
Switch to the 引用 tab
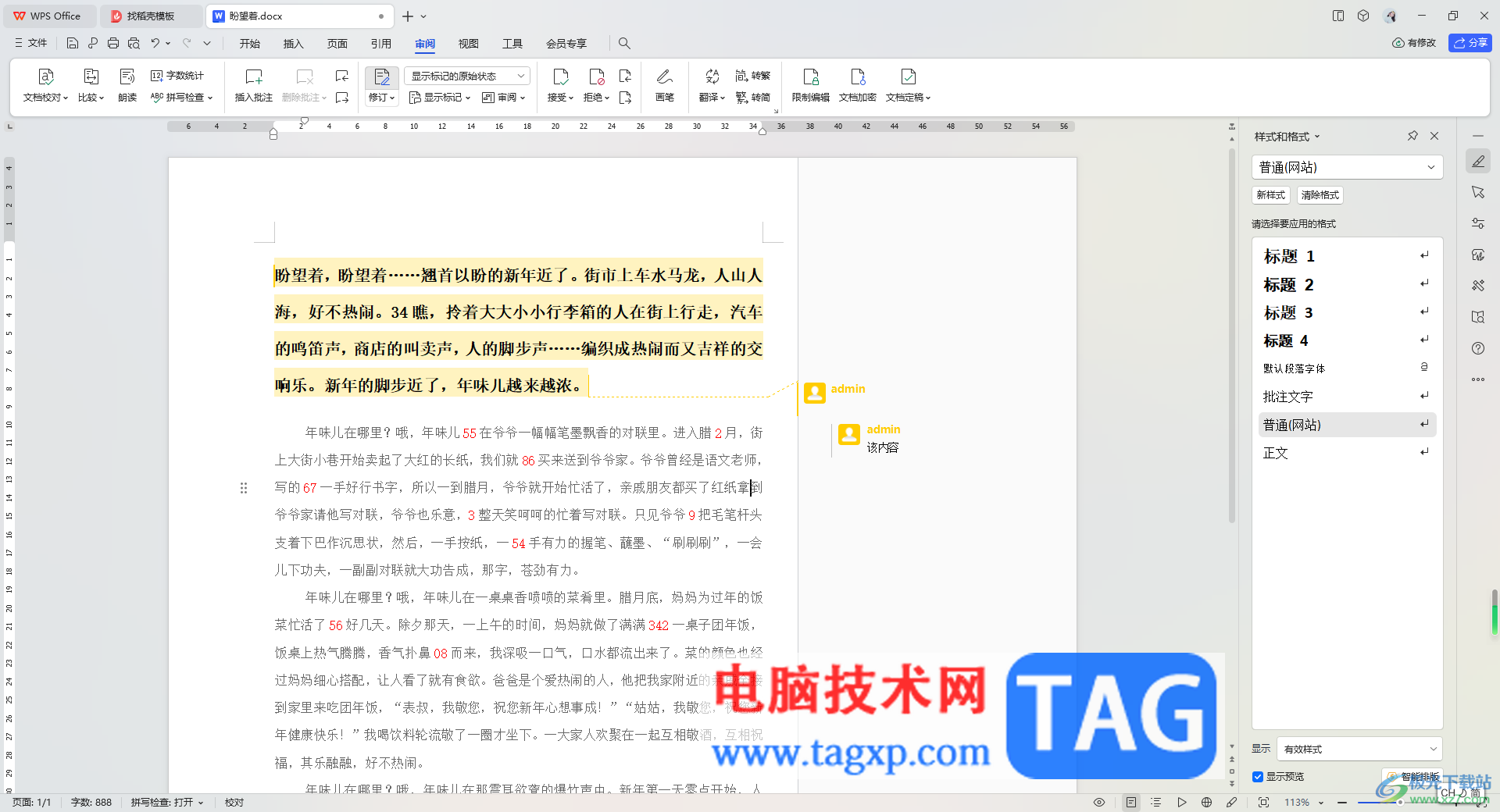pyautogui.click(x=381, y=44)
